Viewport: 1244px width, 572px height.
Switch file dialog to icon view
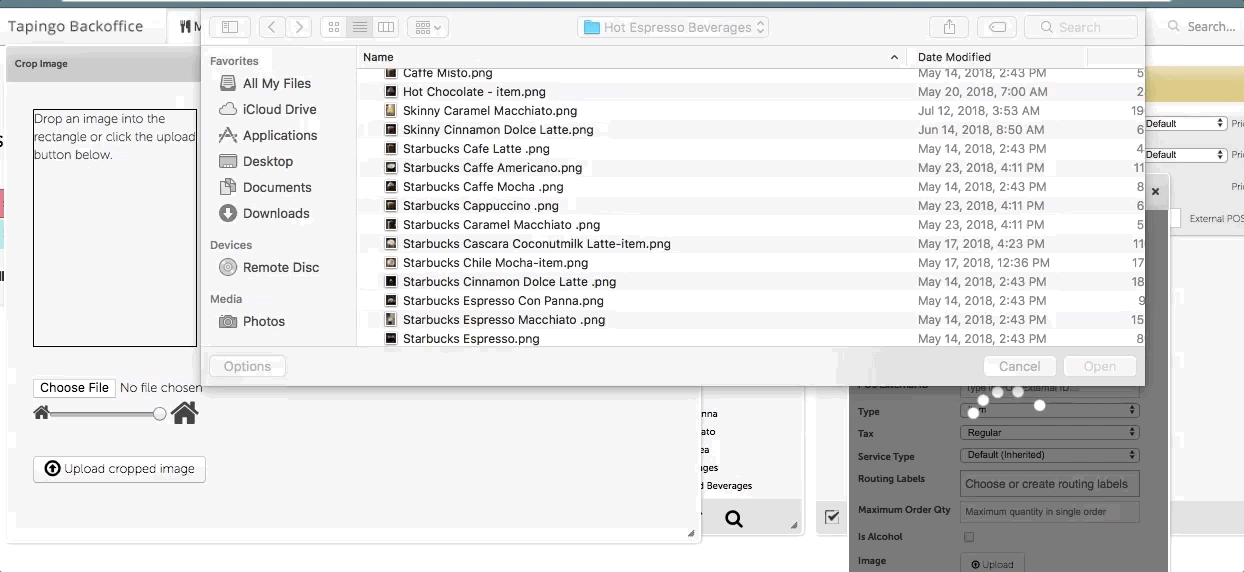334,27
